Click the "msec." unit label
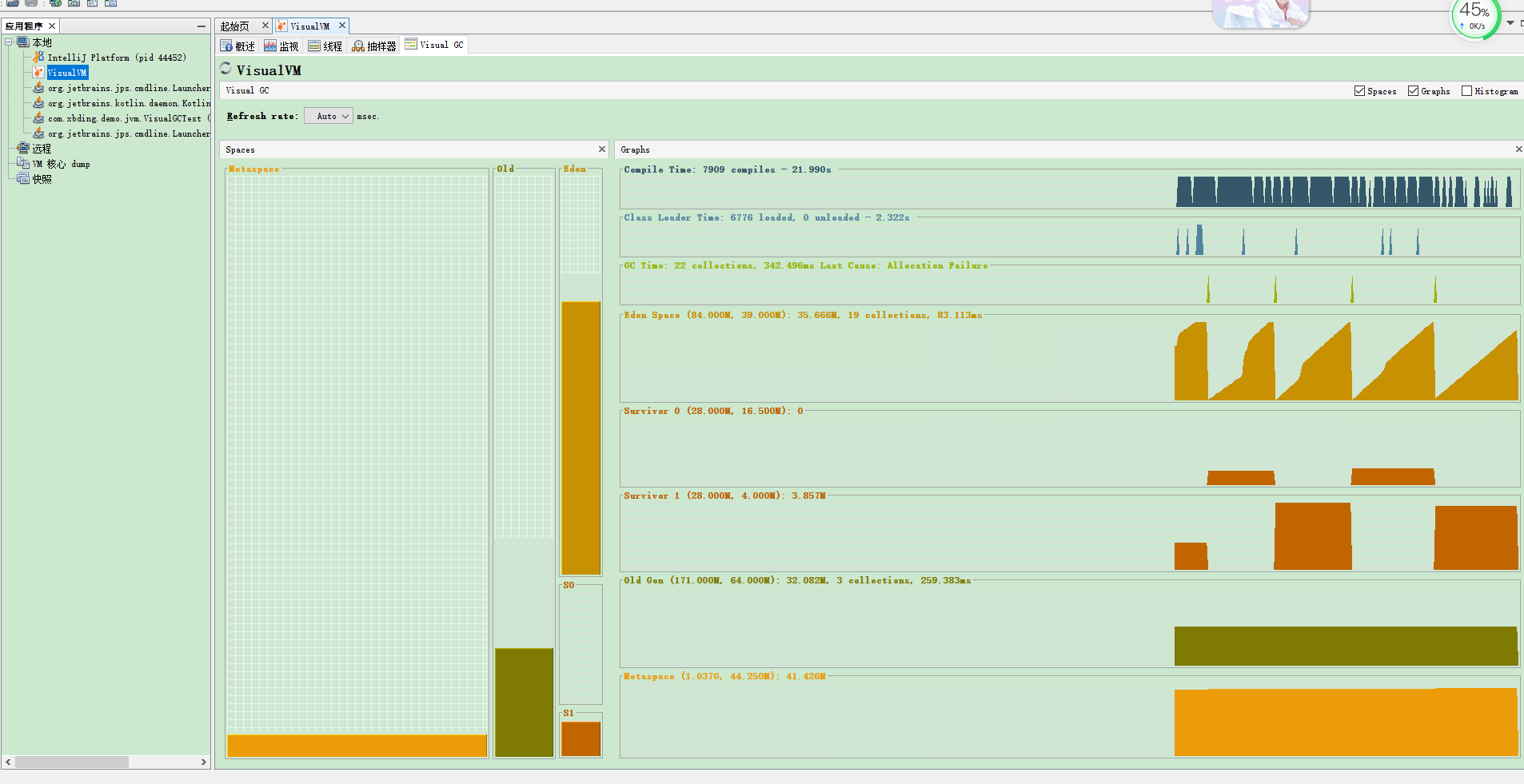 pyautogui.click(x=368, y=117)
